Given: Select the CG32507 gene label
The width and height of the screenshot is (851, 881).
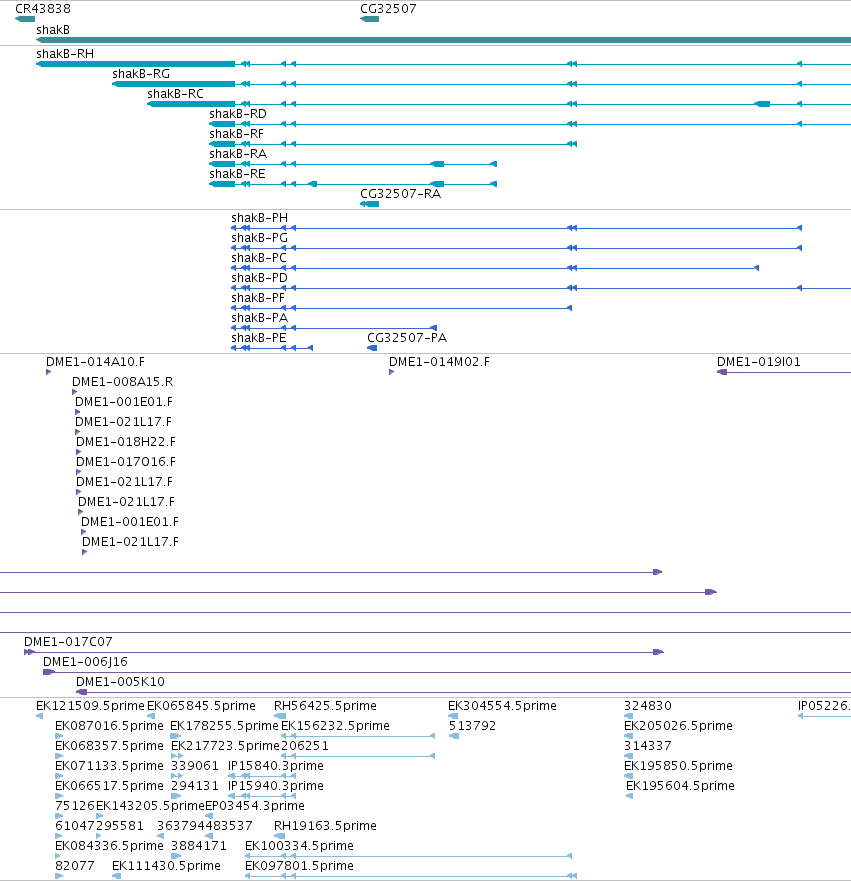Looking at the screenshot, I should 388,9.
